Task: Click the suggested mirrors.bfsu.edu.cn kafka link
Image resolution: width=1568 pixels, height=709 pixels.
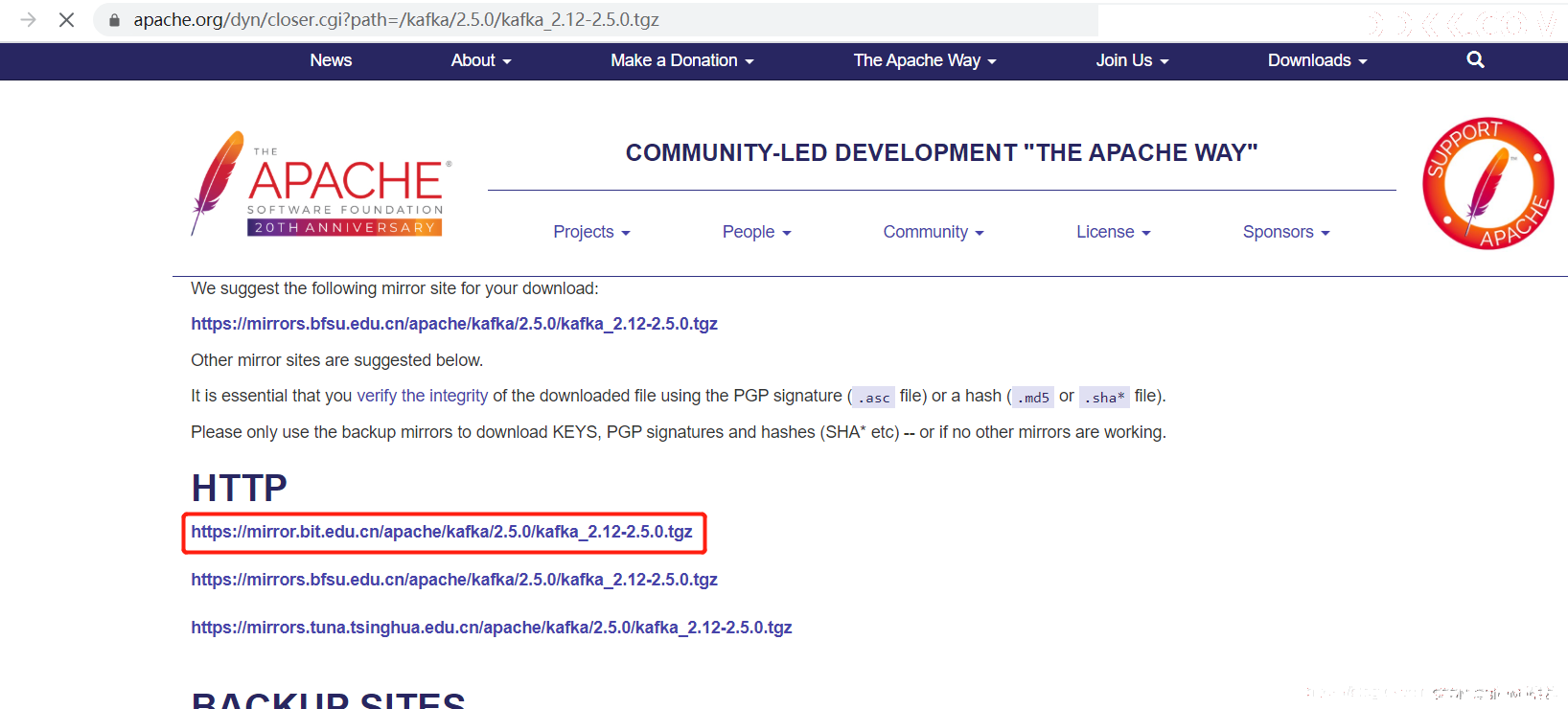Action: pyautogui.click(x=454, y=324)
